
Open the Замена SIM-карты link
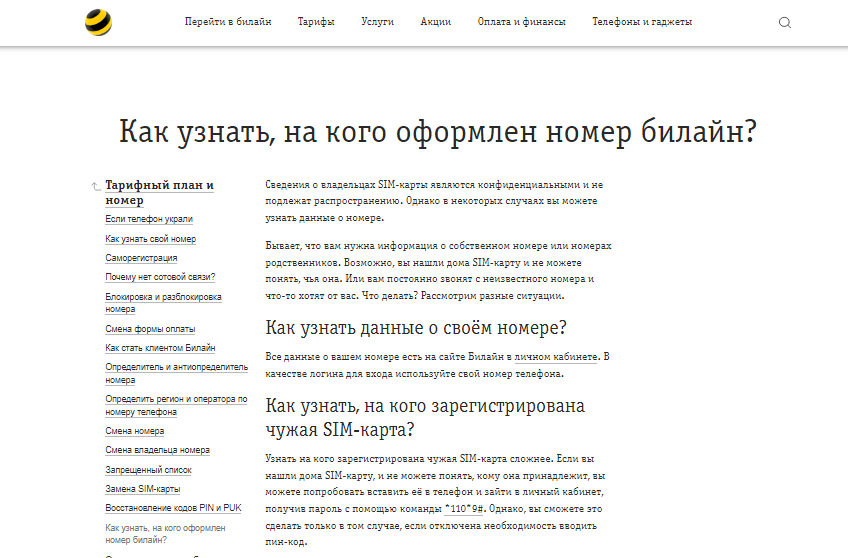click(x=143, y=489)
